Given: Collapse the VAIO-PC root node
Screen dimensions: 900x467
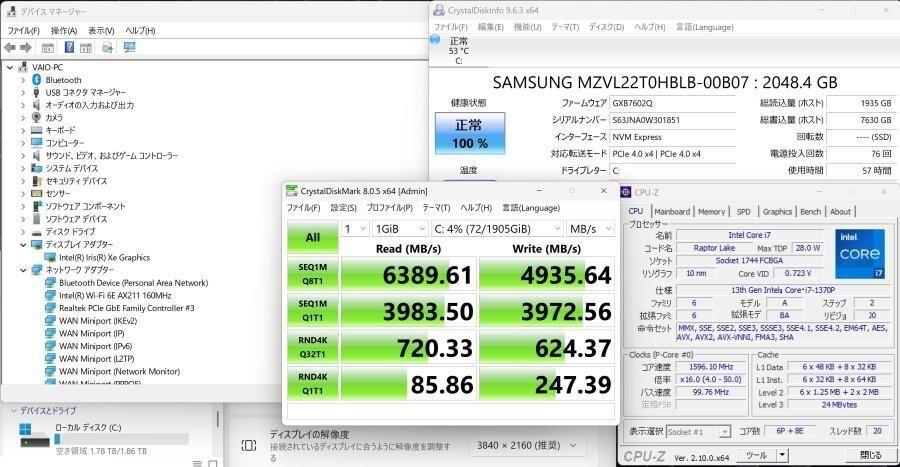Looking at the screenshot, I should (x=10, y=68).
